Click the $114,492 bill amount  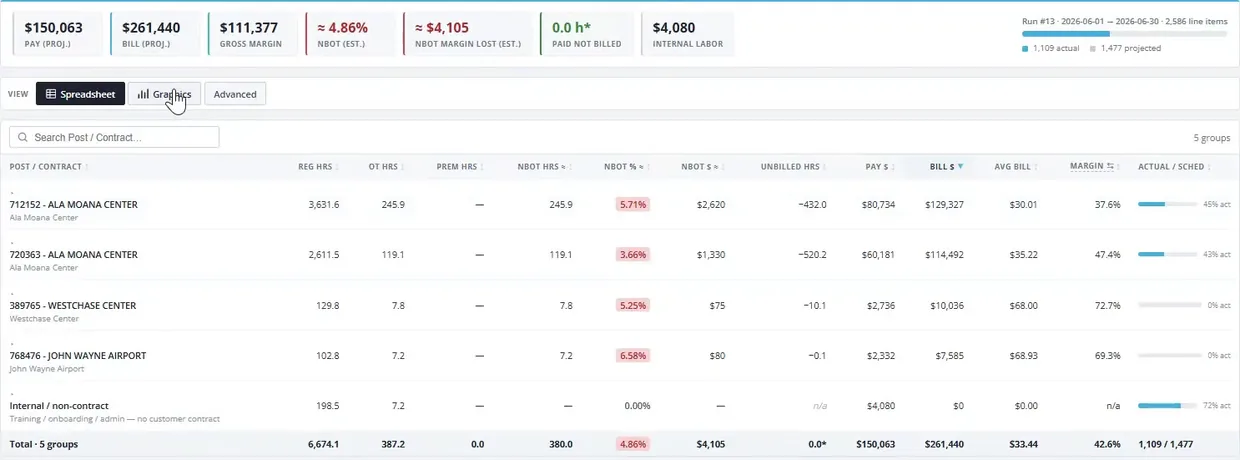[946, 254]
